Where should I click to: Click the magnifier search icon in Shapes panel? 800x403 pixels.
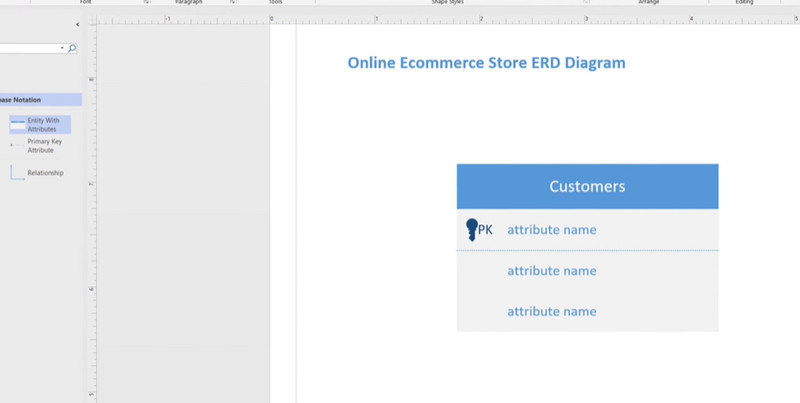tap(72, 48)
